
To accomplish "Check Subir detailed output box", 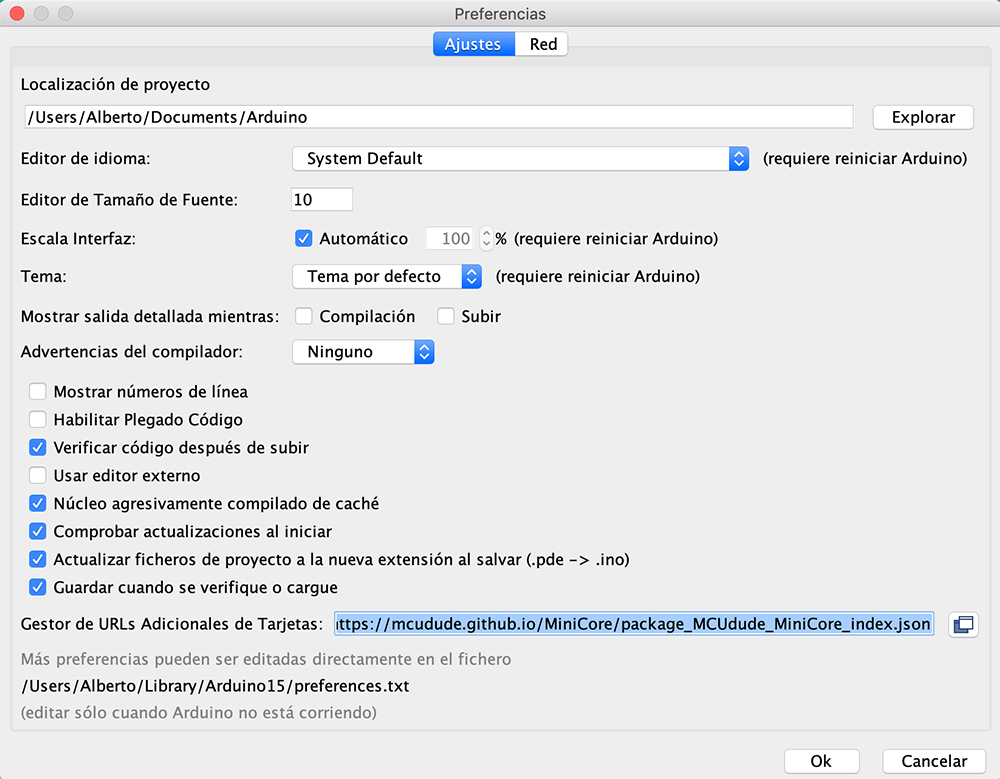I will [x=446, y=316].
